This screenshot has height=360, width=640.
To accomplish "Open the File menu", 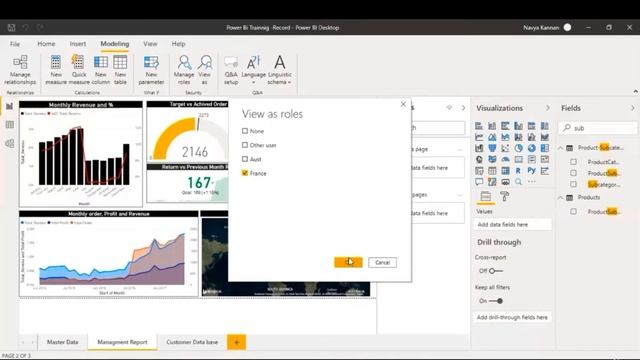I will click(x=15, y=44).
